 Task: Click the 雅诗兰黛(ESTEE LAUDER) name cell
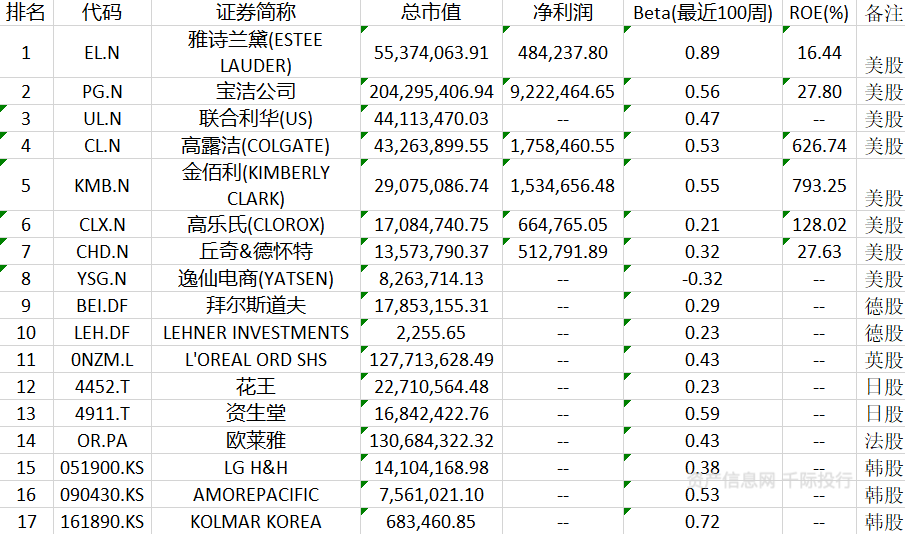pos(256,53)
